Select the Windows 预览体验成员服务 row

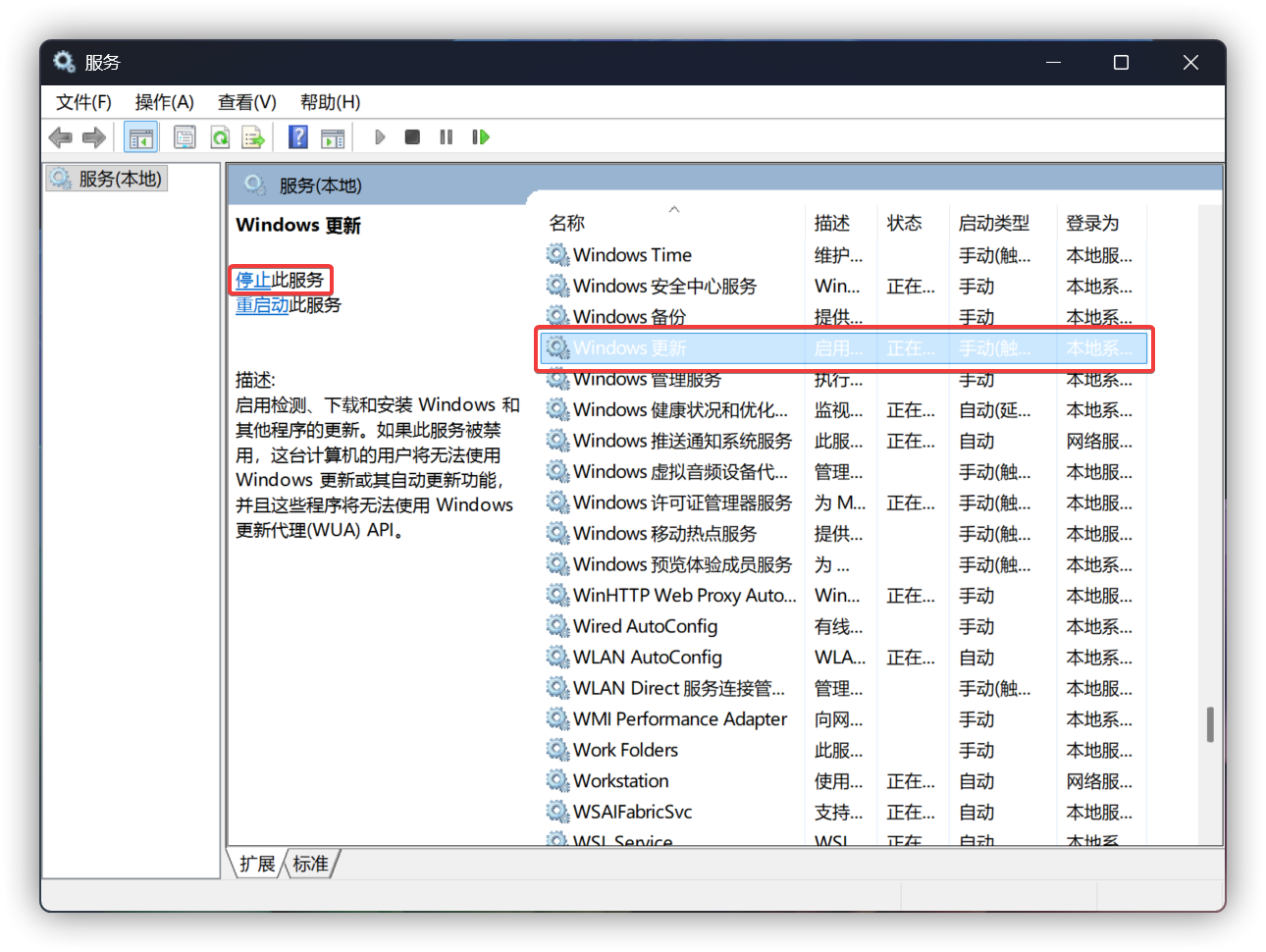click(x=844, y=564)
